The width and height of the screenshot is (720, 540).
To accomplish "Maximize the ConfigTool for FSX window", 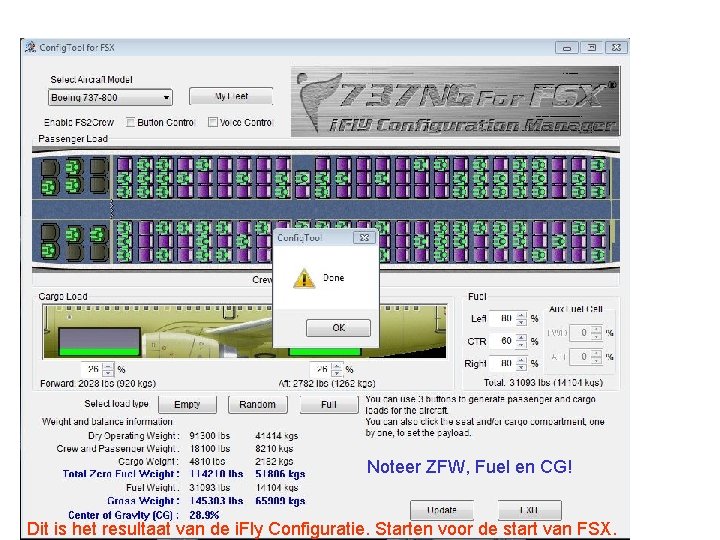I will tap(591, 47).
